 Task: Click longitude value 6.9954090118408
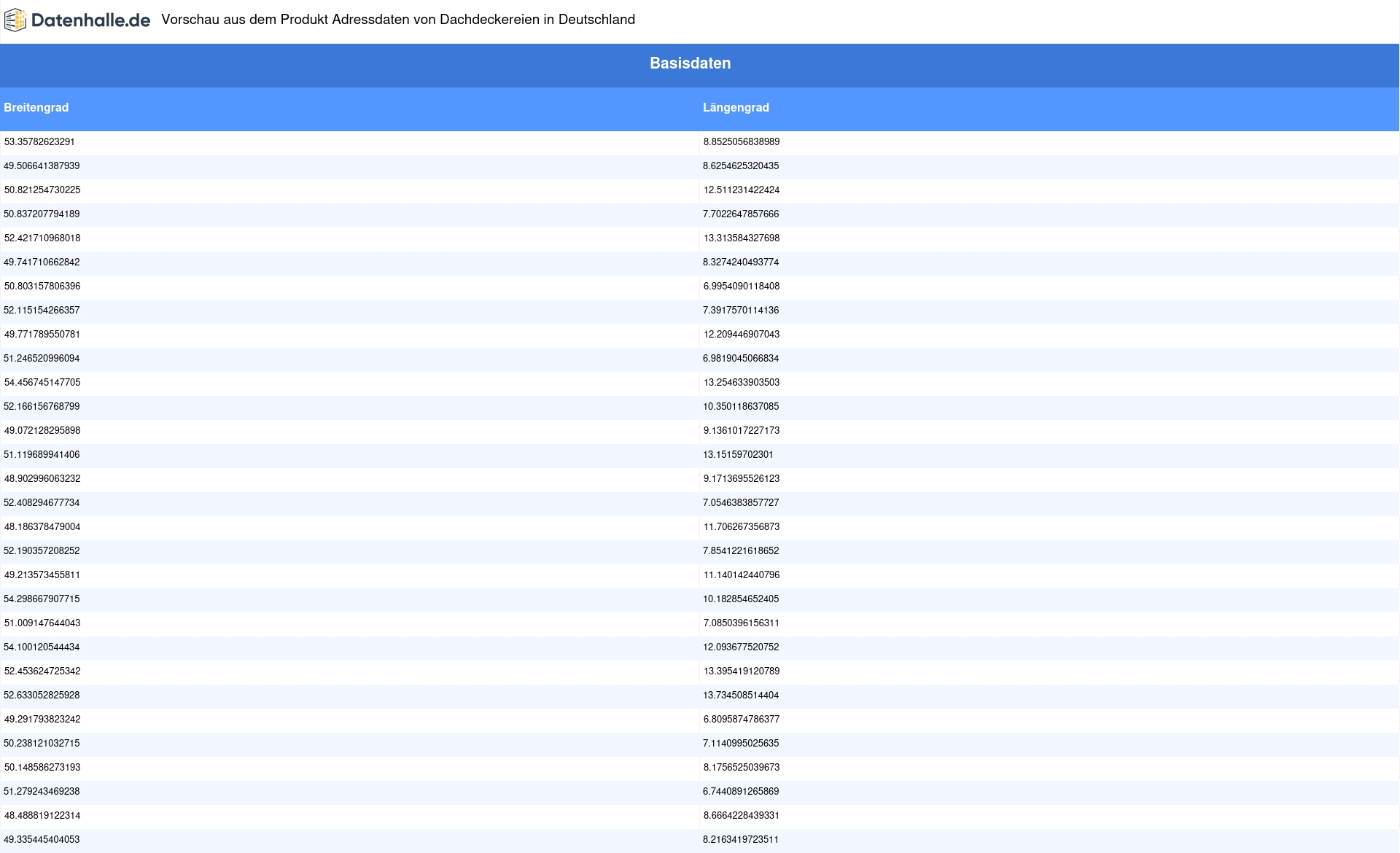point(741,287)
